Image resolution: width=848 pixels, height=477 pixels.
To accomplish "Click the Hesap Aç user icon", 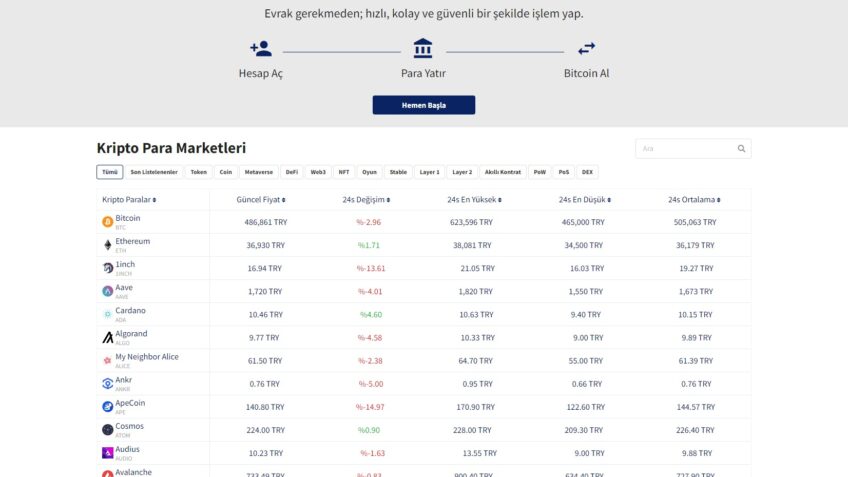I will [261, 48].
